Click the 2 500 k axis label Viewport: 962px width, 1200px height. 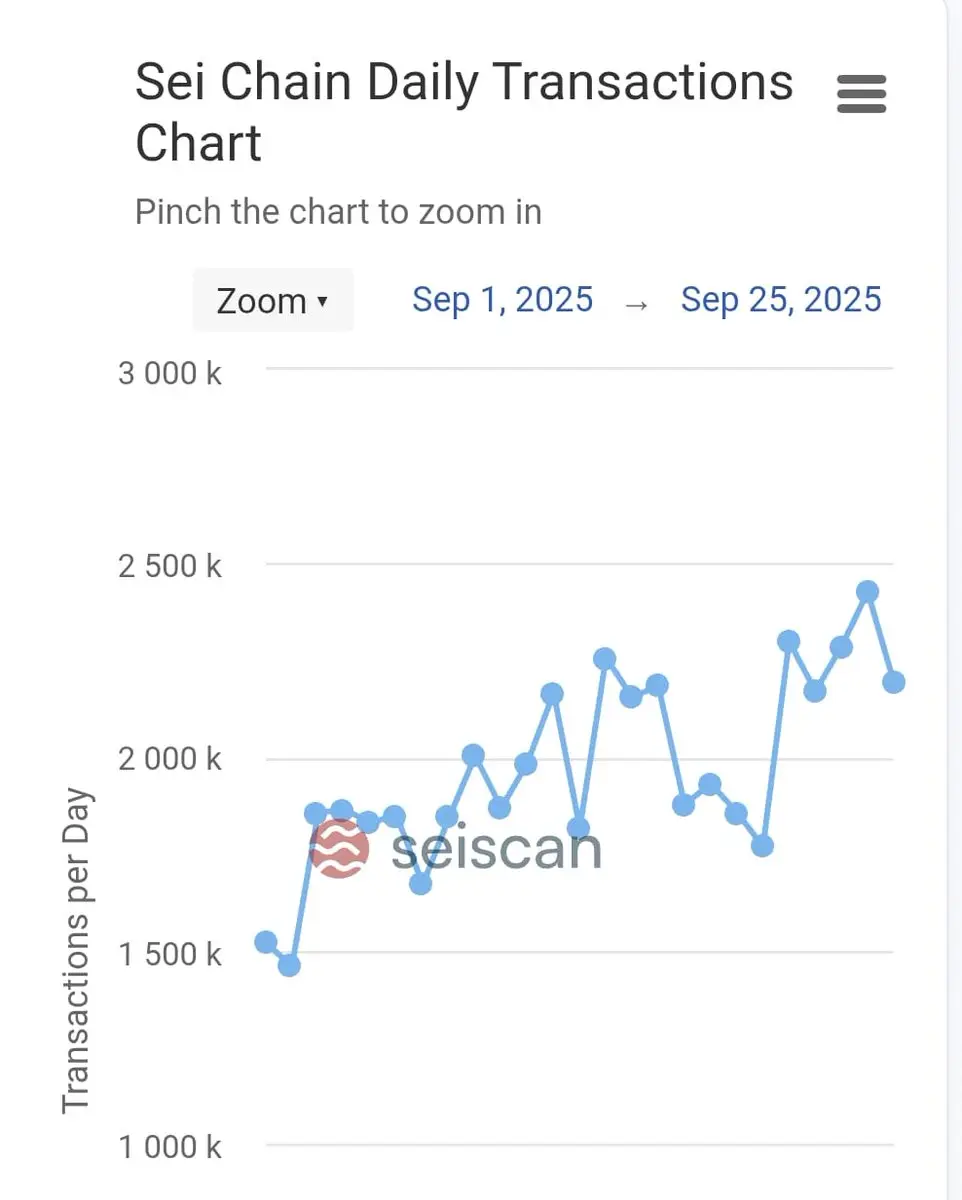pos(170,566)
